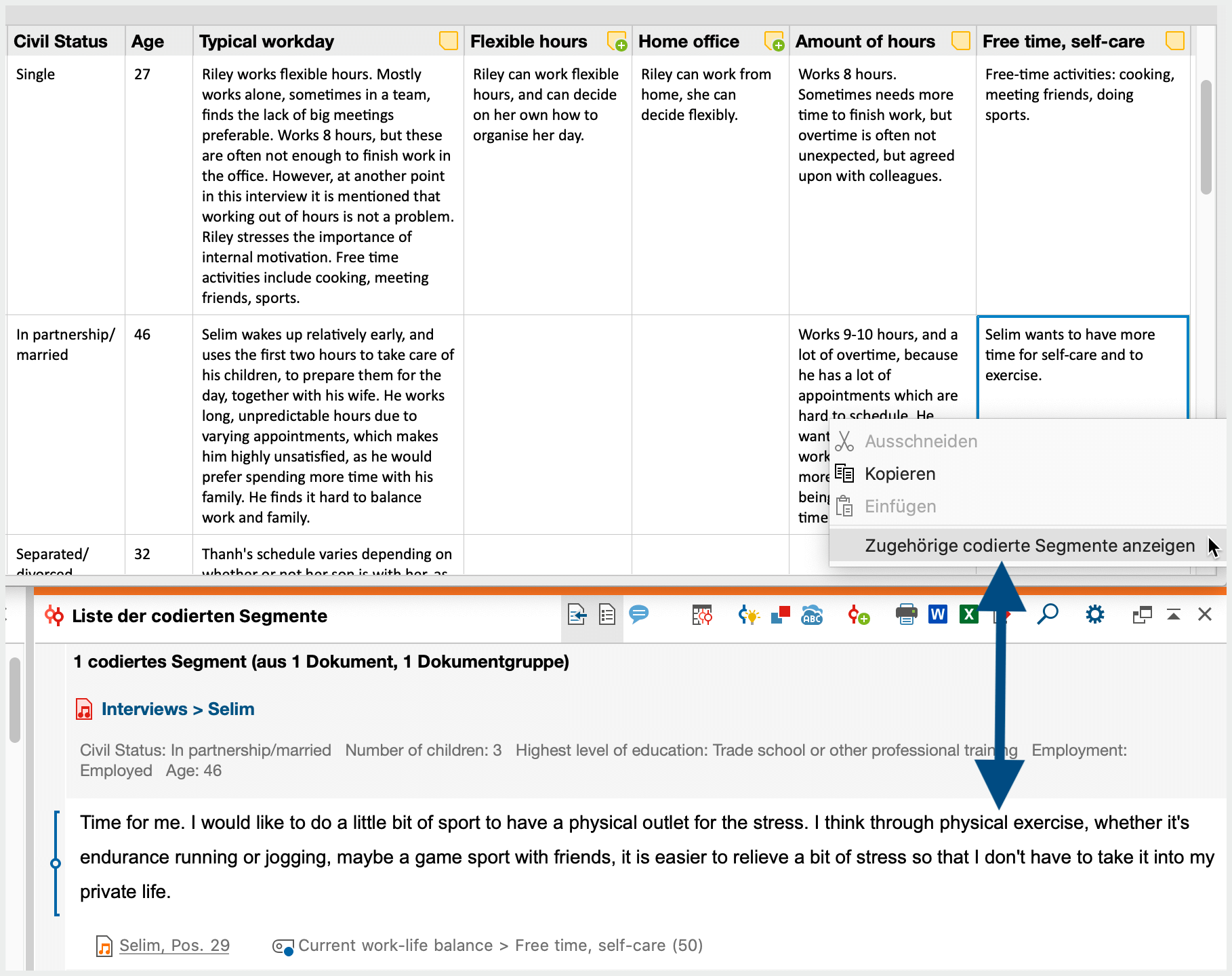Close the Liste der codierten Segmente panel
Image resolution: width=1232 pixels, height=976 pixels.
(x=1205, y=615)
